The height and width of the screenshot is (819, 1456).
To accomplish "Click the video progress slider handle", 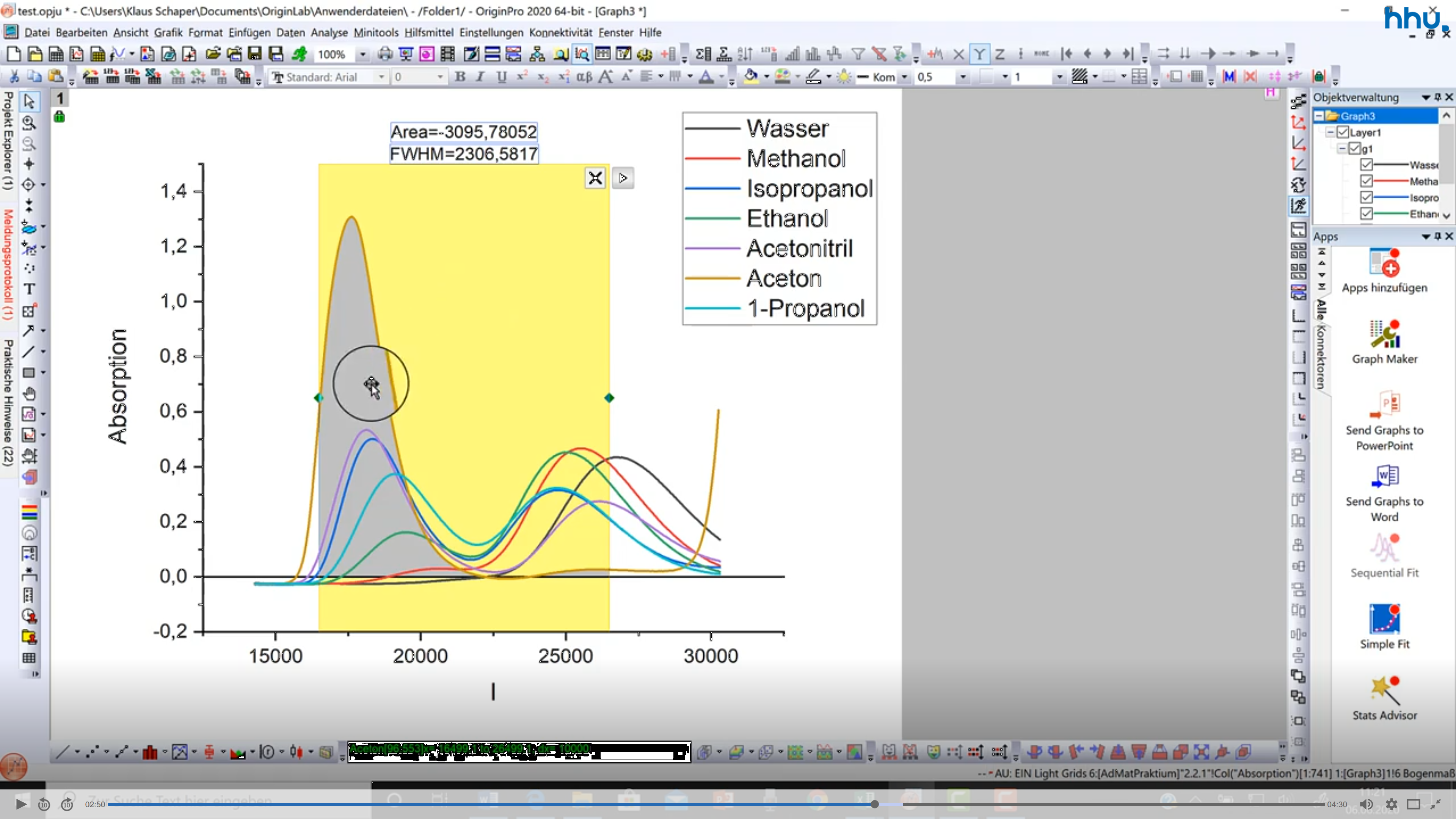I will 874,804.
